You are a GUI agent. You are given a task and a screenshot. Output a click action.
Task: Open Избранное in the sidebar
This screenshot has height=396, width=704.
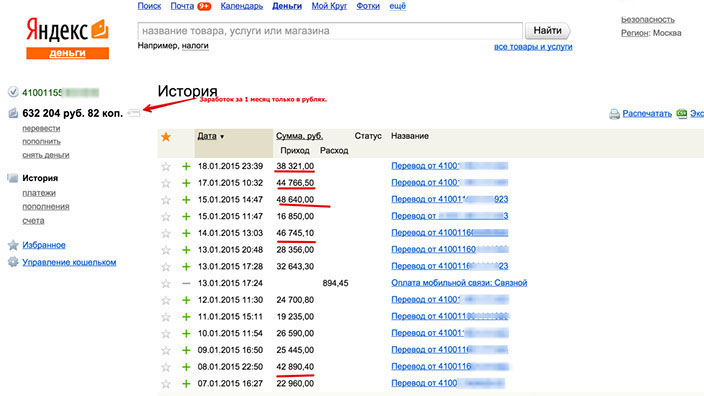tap(44, 245)
